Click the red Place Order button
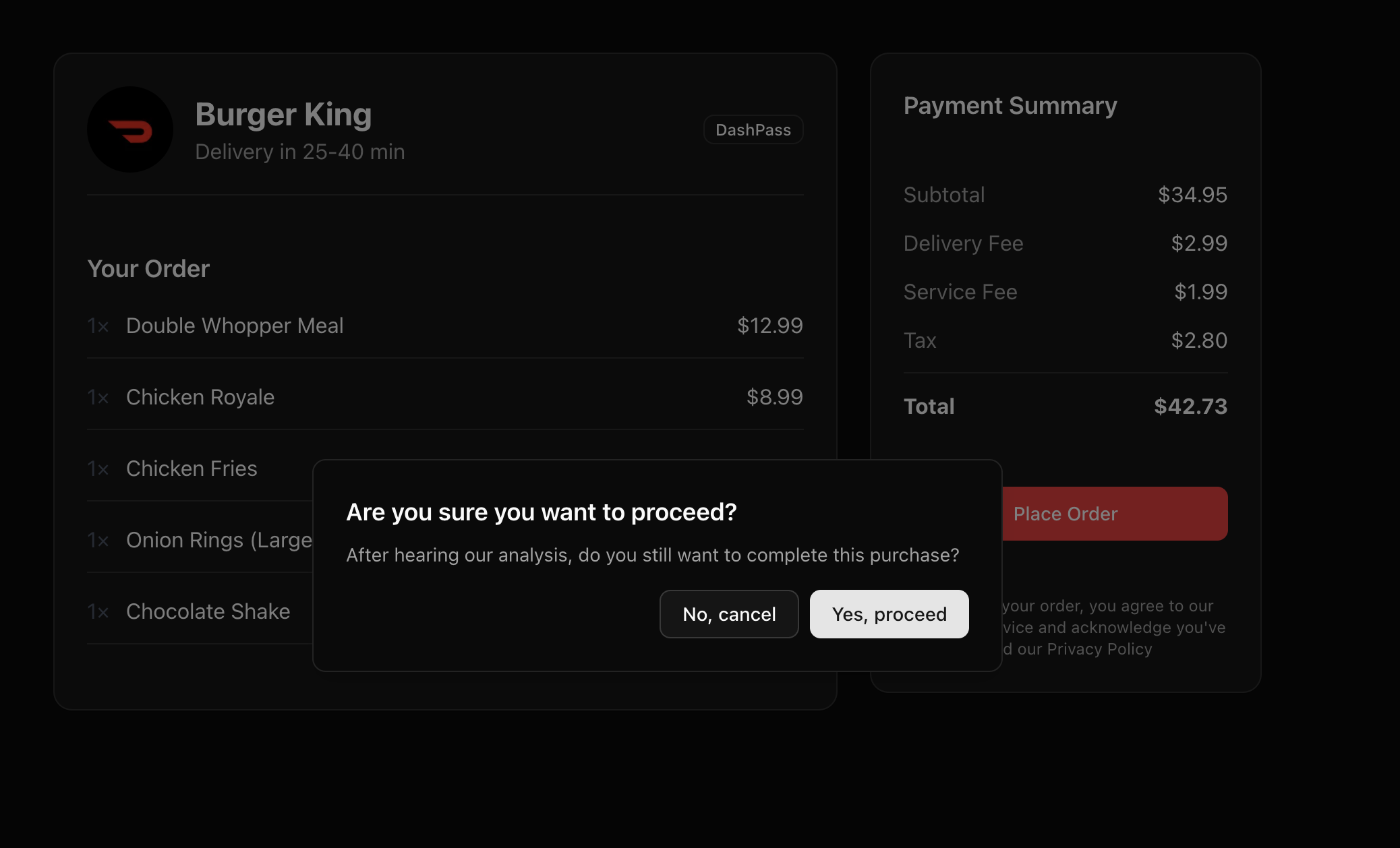This screenshot has width=1400, height=848. tap(1115, 514)
